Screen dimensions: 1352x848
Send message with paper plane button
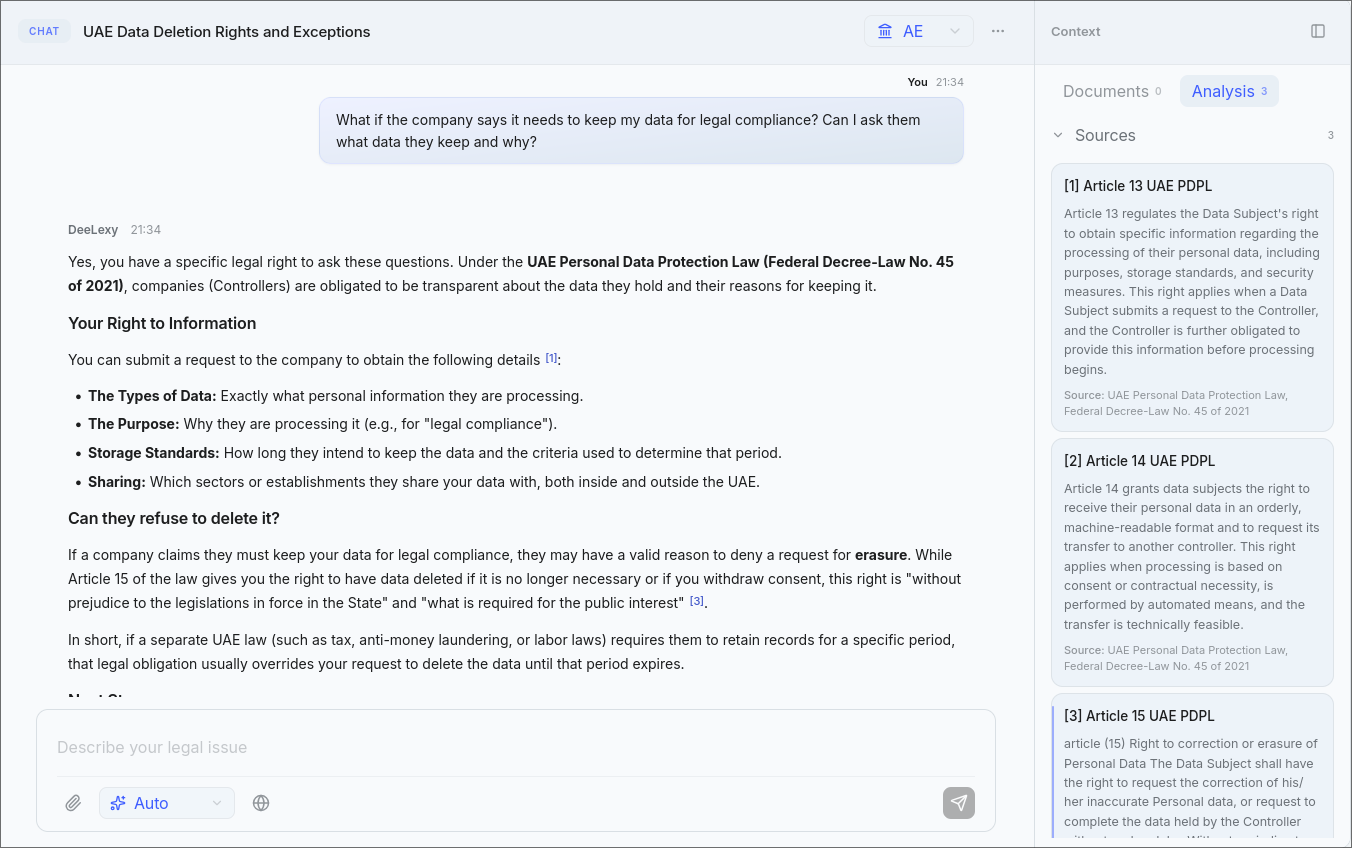point(959,803)
